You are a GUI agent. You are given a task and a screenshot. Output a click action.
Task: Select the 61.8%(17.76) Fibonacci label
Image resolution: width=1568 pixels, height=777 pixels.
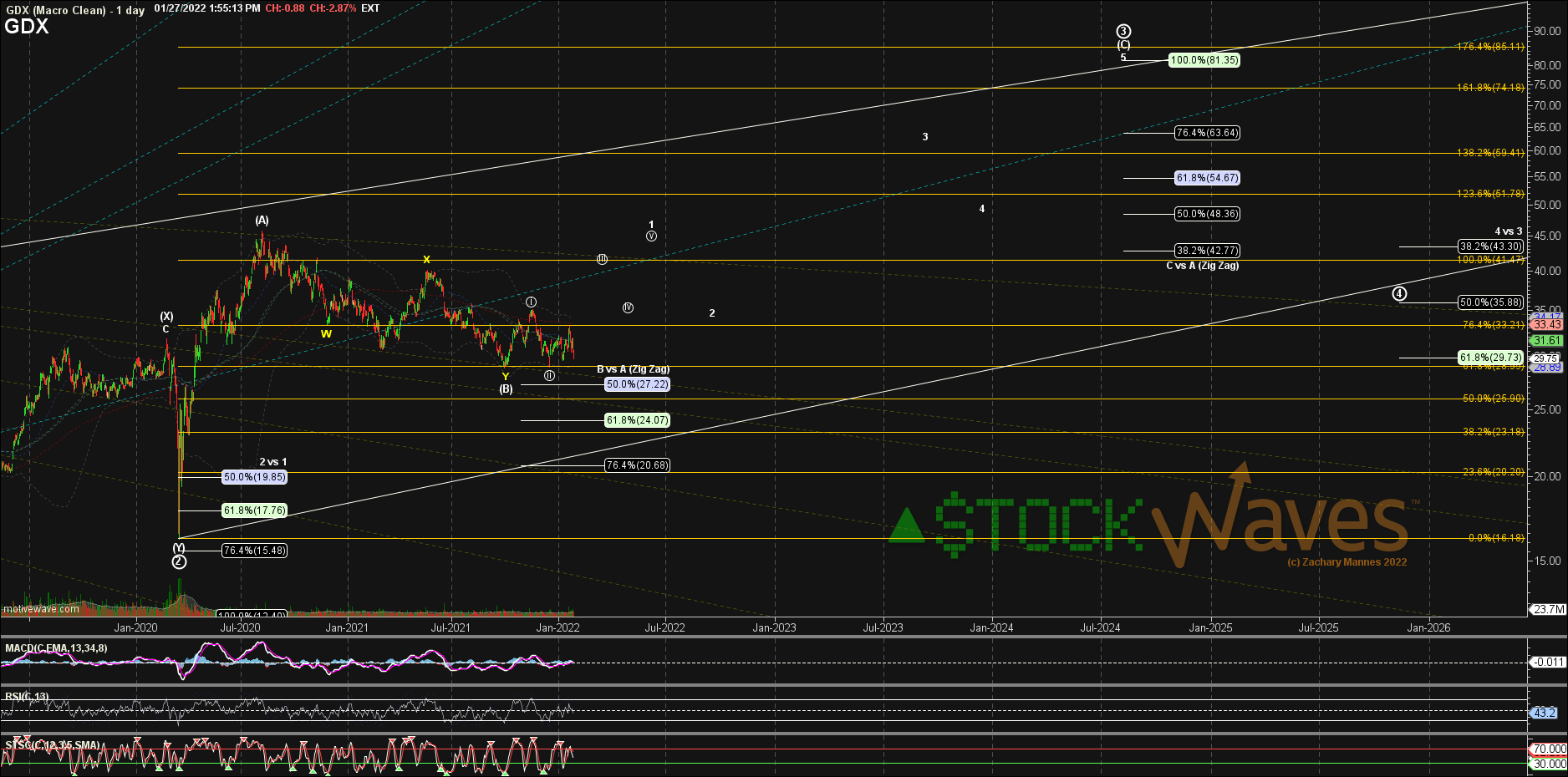pyautogui.click(x=254, y=510)
